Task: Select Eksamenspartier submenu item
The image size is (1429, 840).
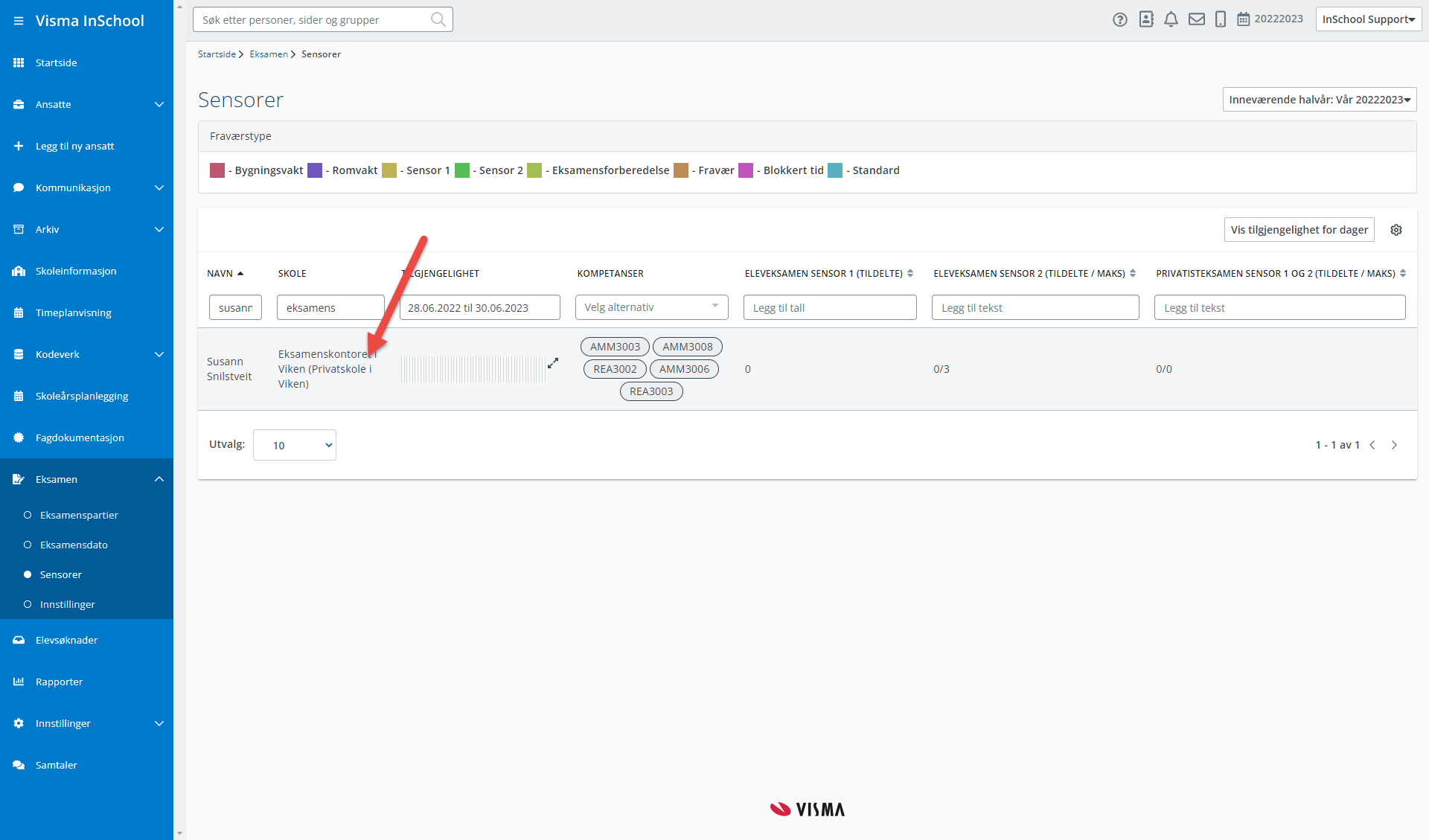Action: 79,515
